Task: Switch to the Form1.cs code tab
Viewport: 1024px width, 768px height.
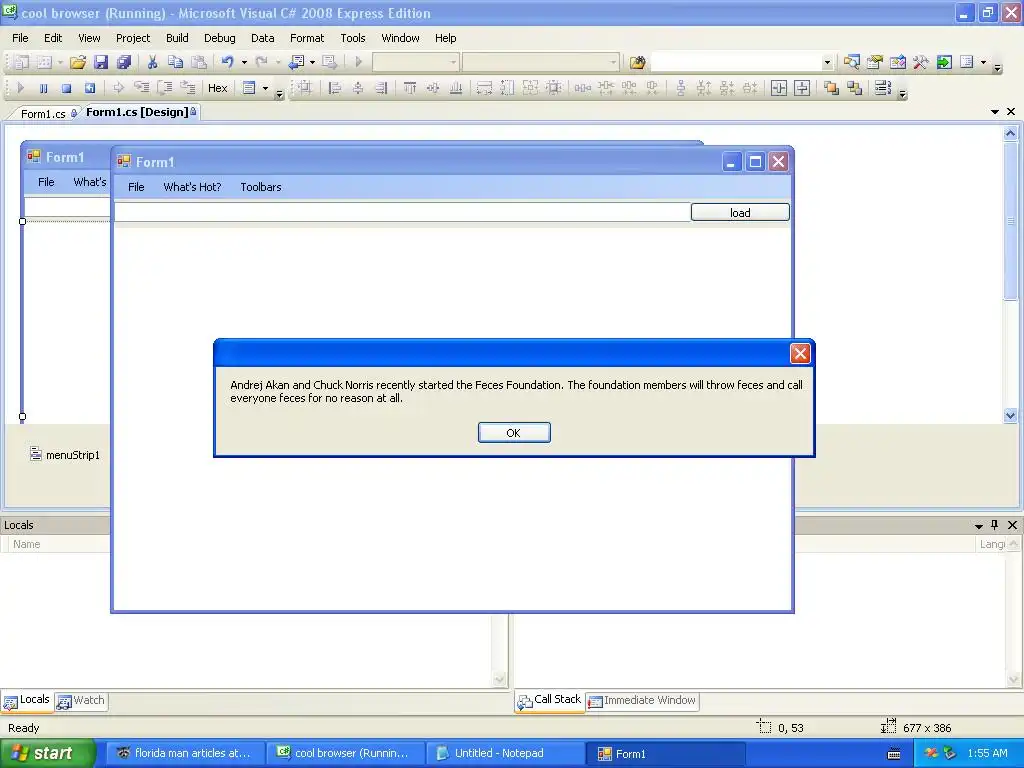Action: coord(43,114)
